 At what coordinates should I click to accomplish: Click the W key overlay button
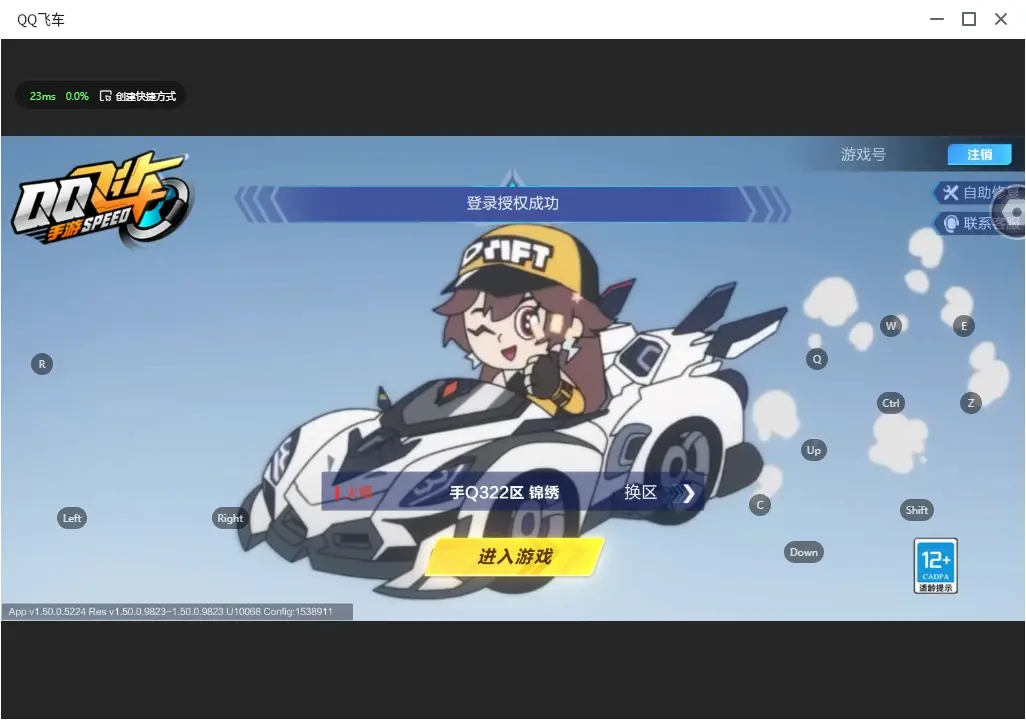(891, 325)
